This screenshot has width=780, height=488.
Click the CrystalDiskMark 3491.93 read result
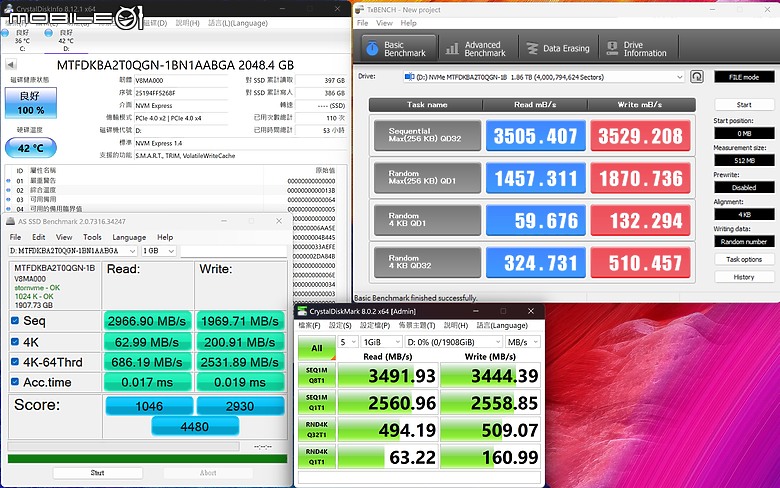click(x=388, y=376)
